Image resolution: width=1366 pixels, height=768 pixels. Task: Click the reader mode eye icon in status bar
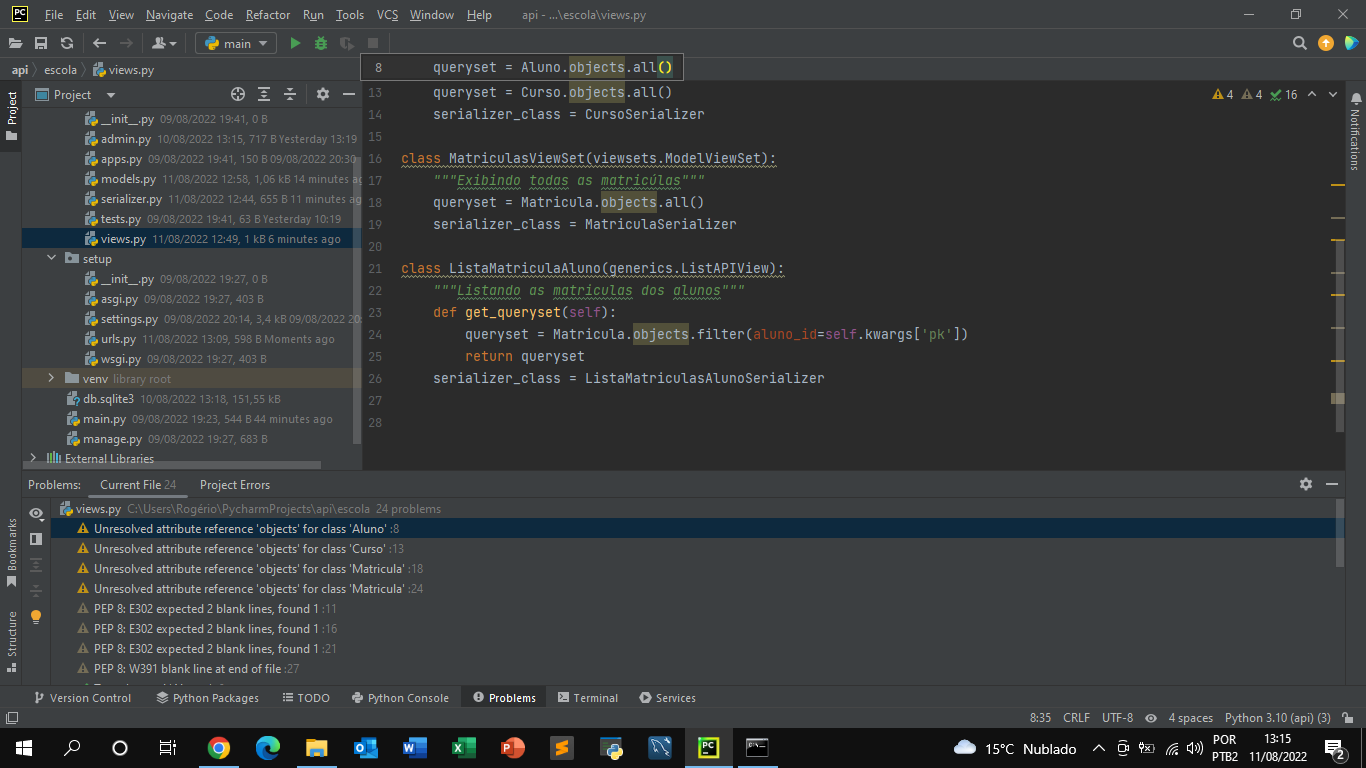click(x=1151, y=718)
